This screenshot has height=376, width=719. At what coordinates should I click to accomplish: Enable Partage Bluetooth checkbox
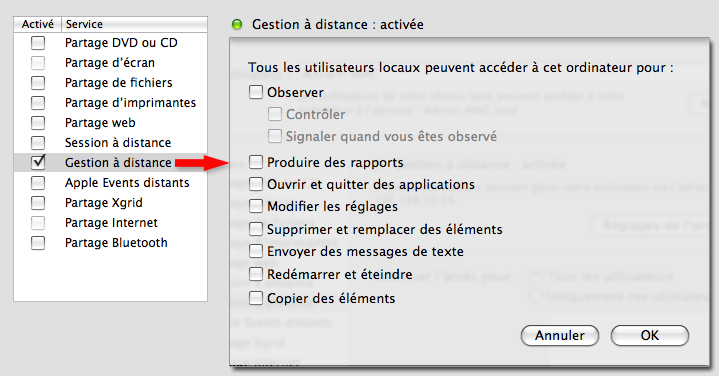click(x=38, y=243)
